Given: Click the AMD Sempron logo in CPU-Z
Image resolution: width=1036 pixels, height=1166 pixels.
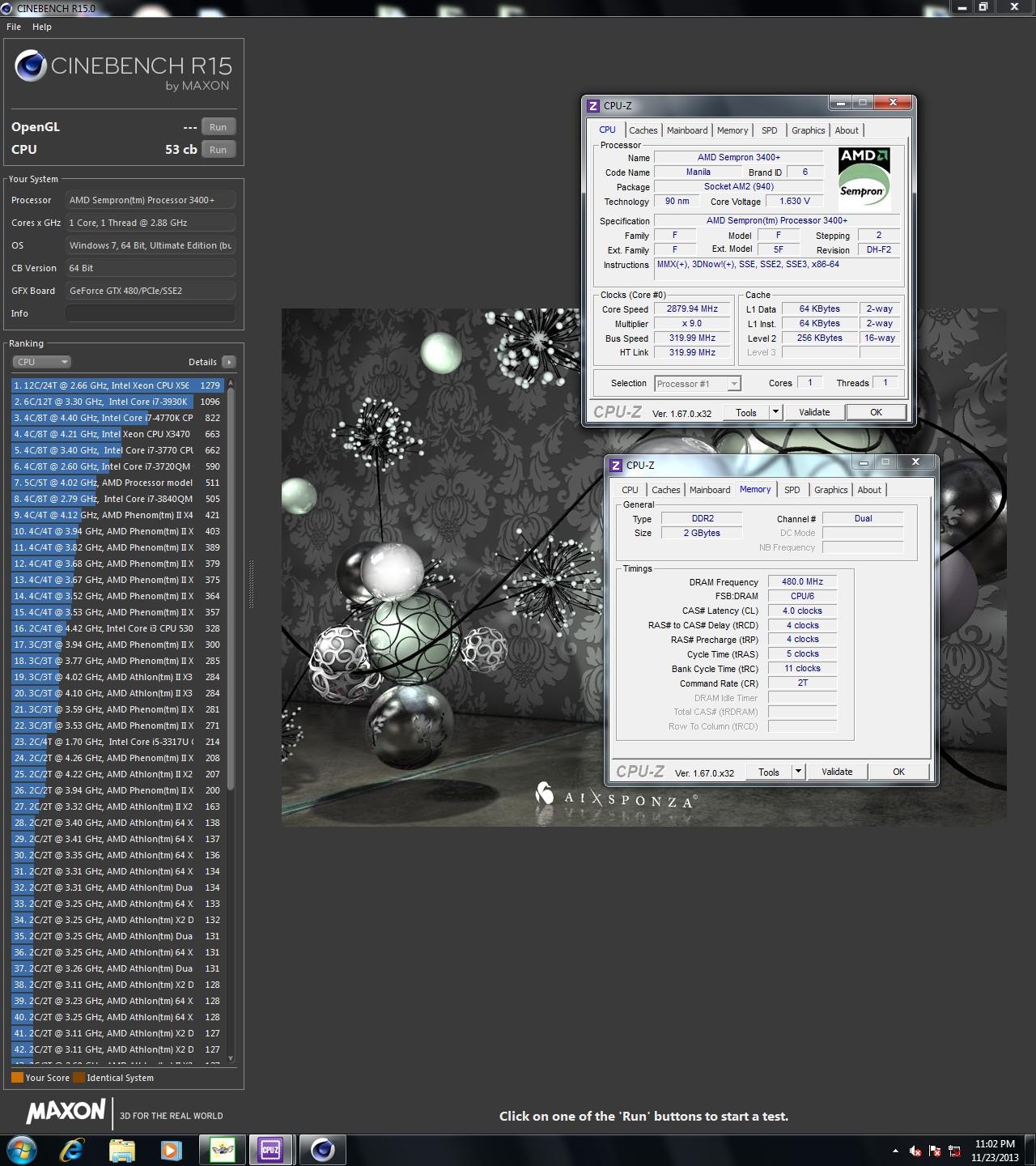Looking at the screenshot, I should click(864, 178).
